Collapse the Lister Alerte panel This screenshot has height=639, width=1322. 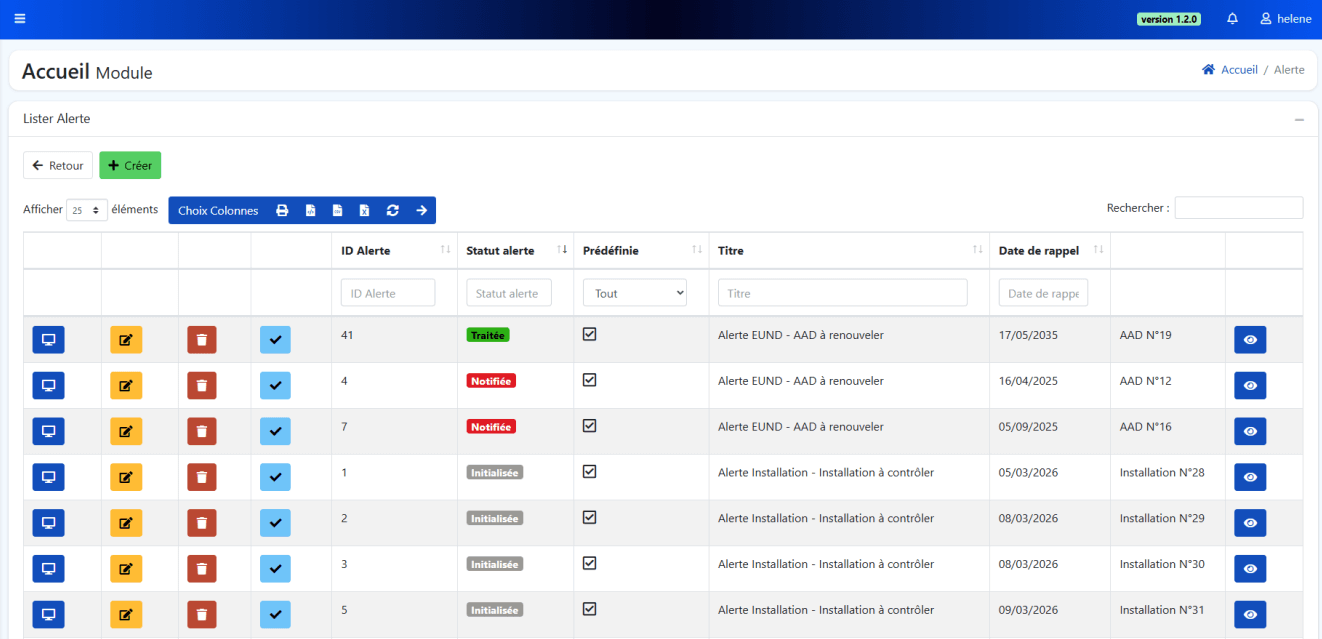click(1299, 120)
